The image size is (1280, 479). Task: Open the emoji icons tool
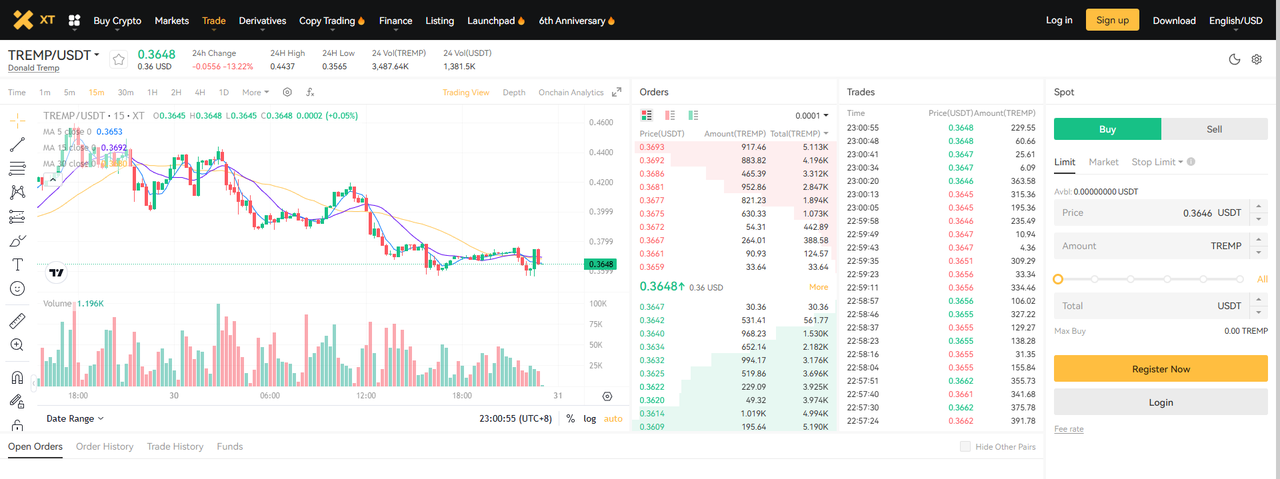[x=17, y=289]
